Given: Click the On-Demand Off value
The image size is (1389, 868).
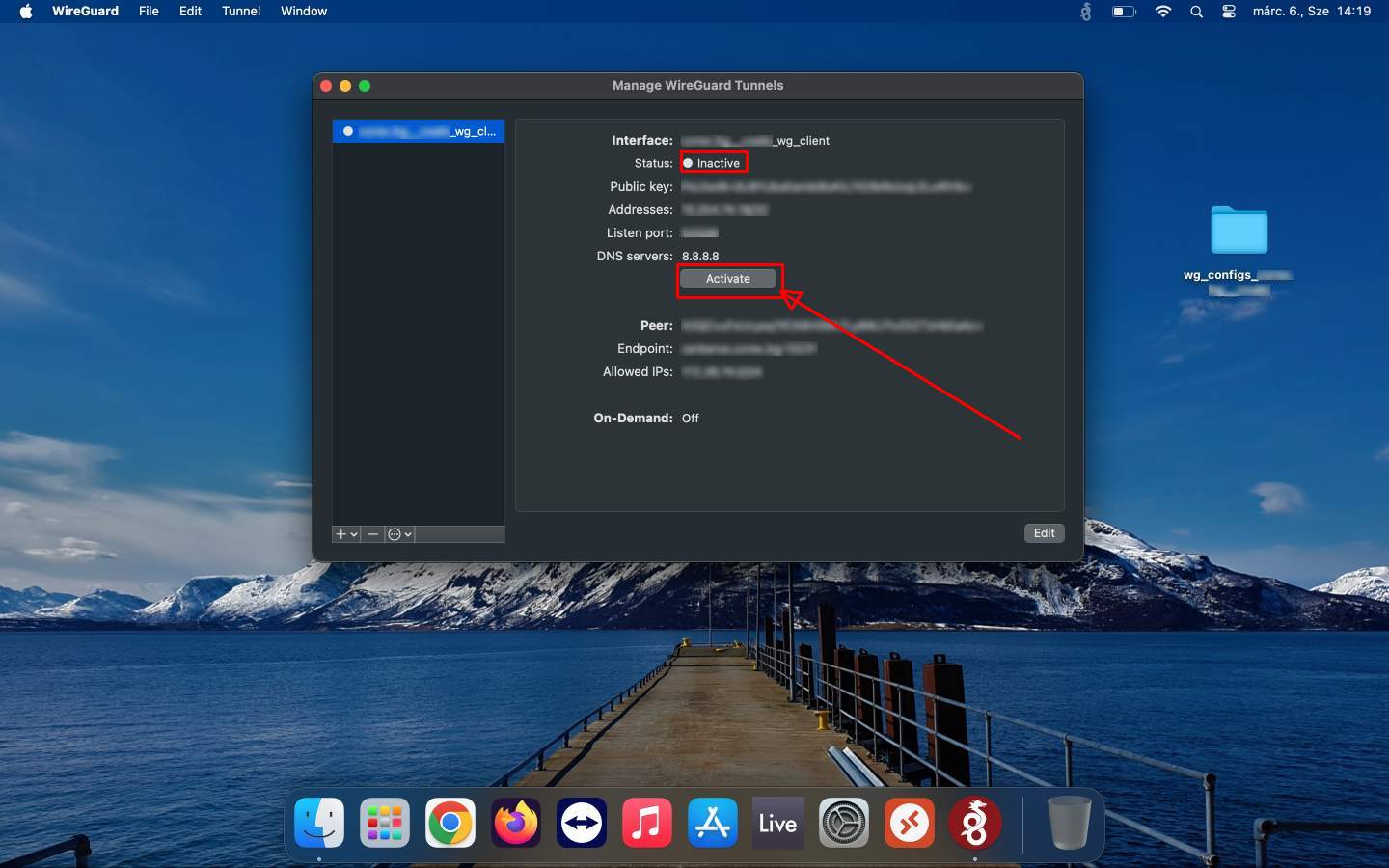Looking at the screenshot, I should tap(691, 419).
